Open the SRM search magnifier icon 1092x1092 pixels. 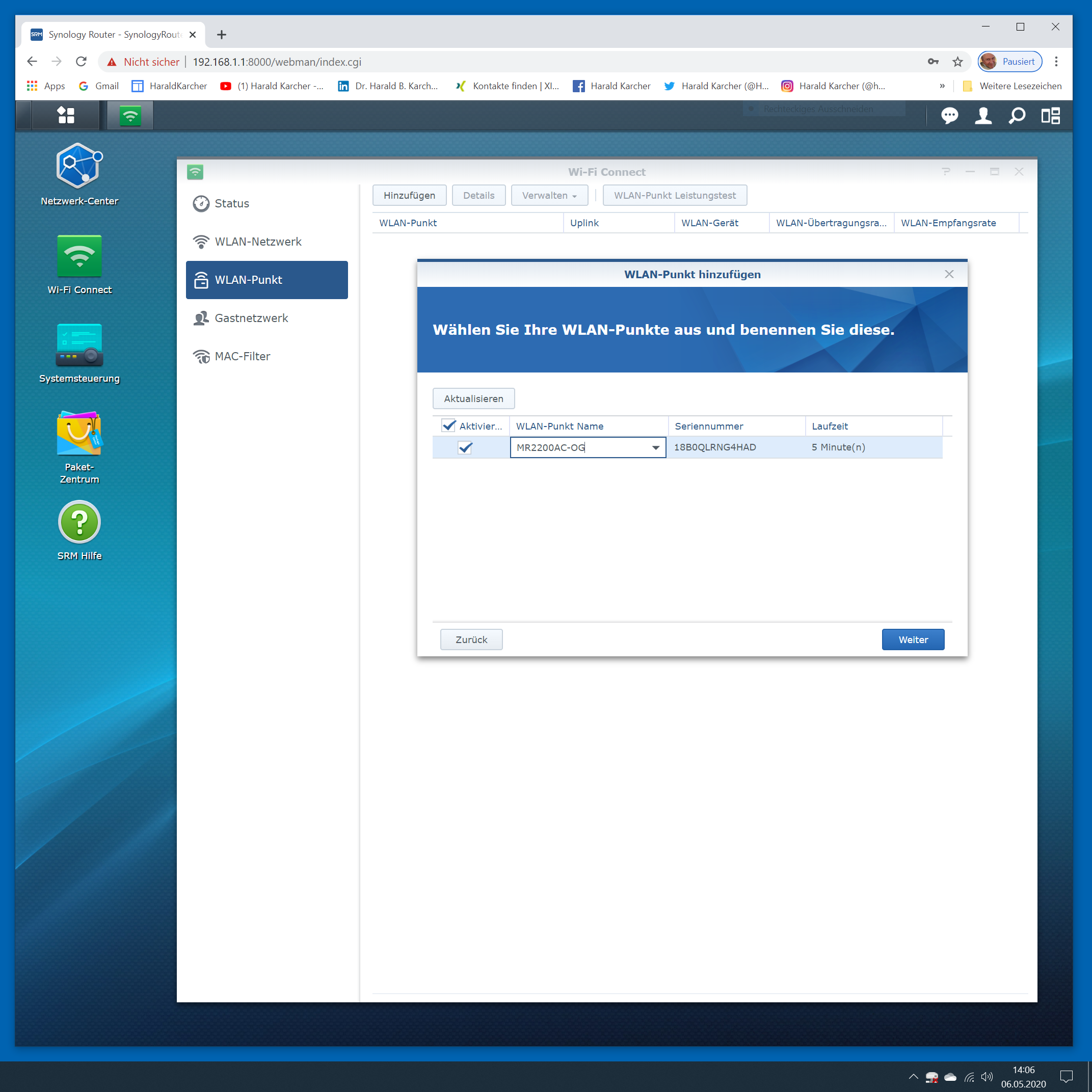pyautogui.click(x=1017, y=116)
